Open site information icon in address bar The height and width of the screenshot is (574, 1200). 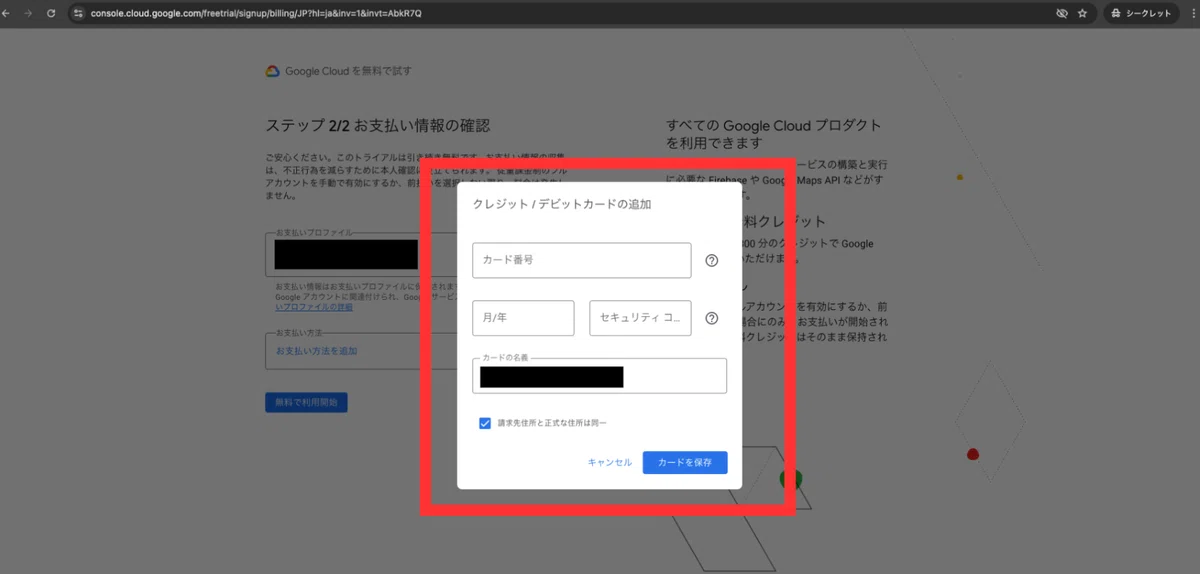(78, 13)
